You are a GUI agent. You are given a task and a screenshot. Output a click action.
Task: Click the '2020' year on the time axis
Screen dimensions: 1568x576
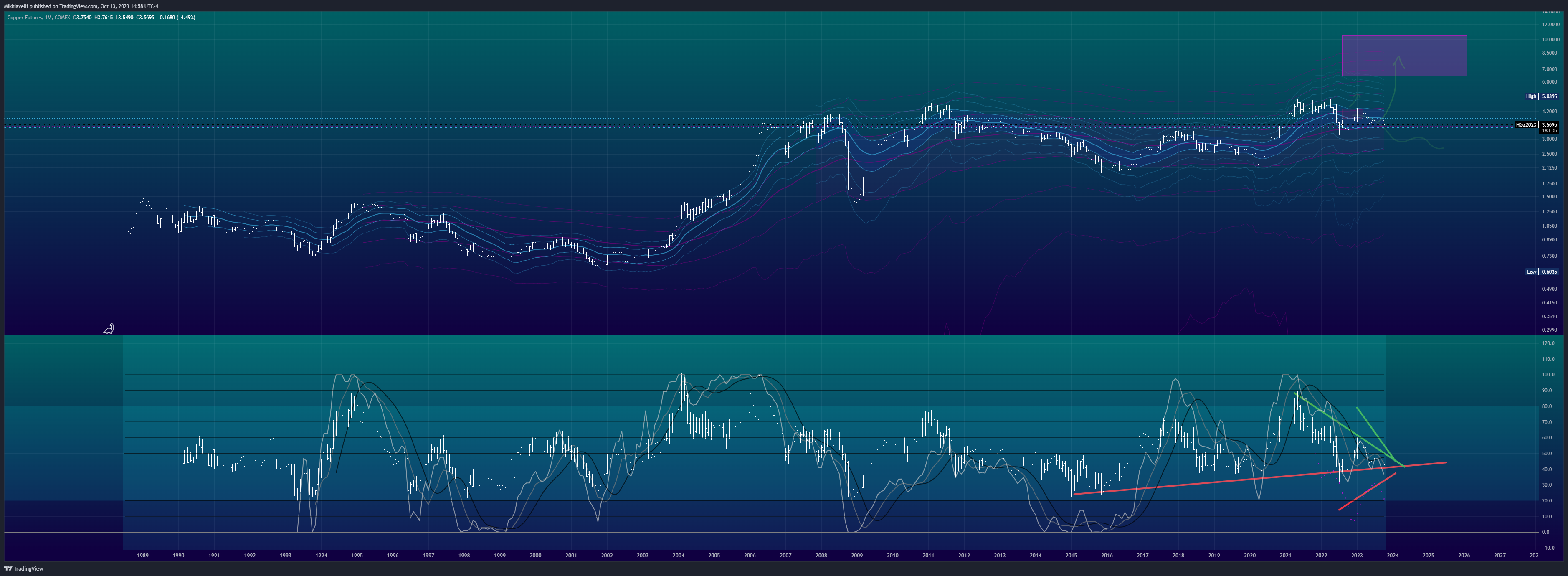click(x=1250, y=555)
